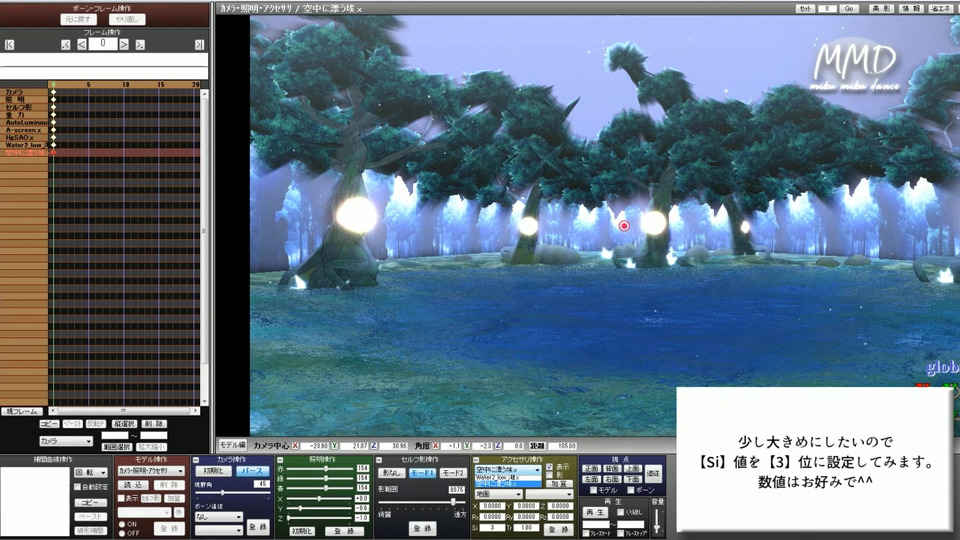The width and height of the screenshot is (960, 540).
Task: Click 左面 left view button
Action: 591,479
